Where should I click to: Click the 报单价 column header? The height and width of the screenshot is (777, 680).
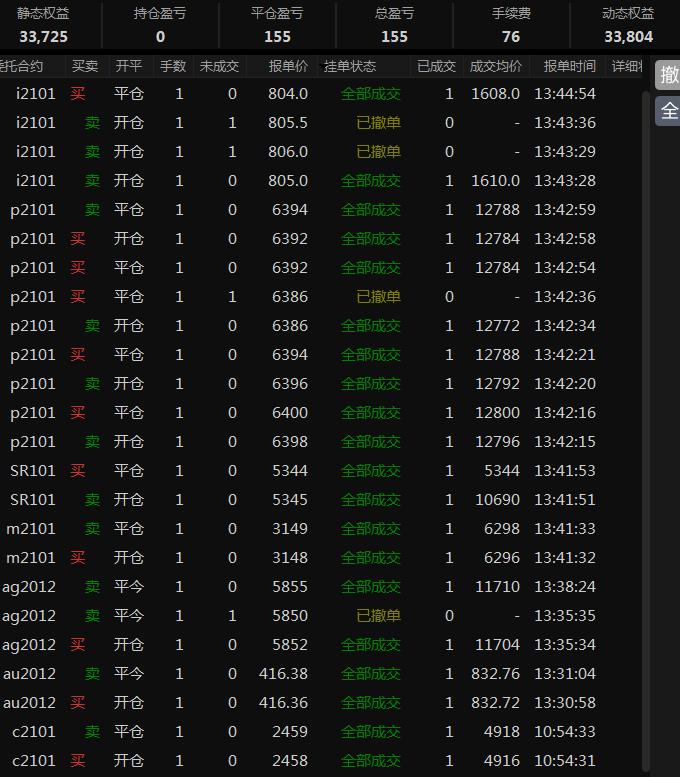[288, 66]
